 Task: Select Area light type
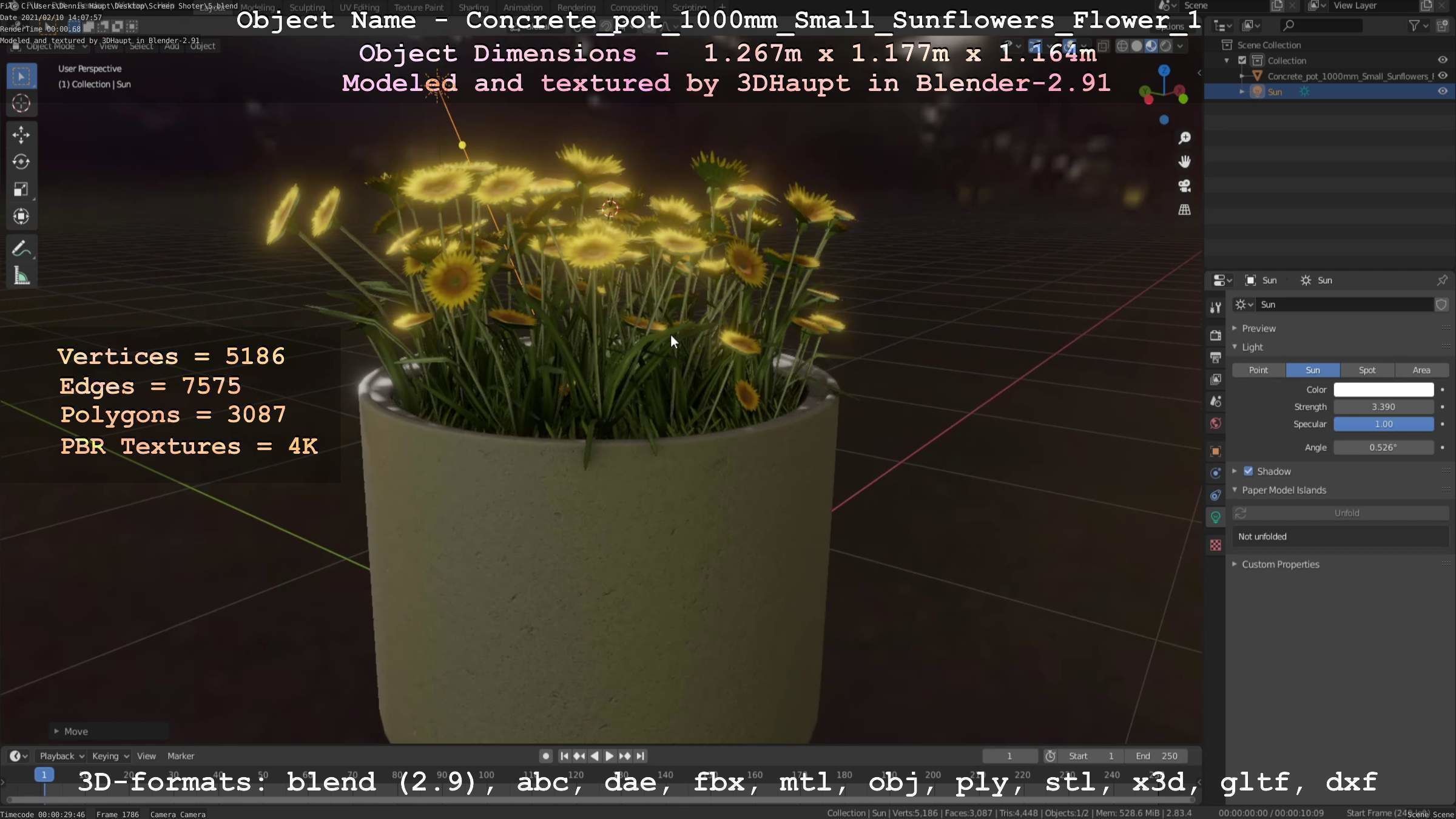tap(1421, 370)
